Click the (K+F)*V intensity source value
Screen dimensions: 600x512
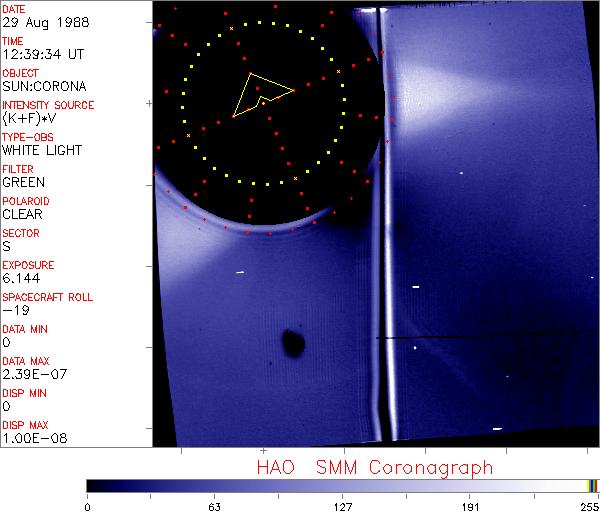click(x=29, y=118)
